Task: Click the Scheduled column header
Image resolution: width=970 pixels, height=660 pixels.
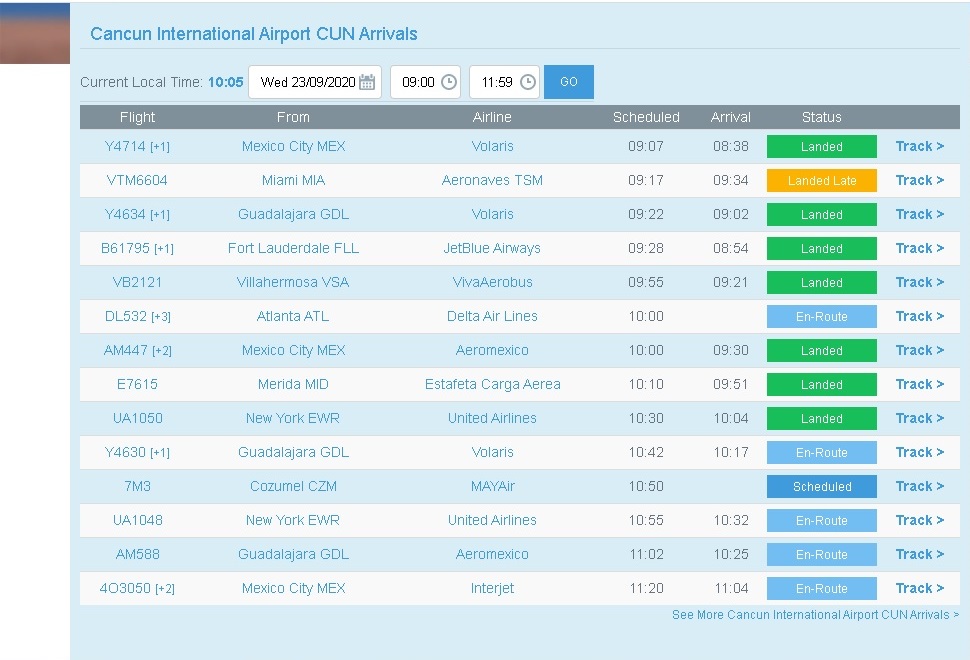Action: click(x=646, y=117)
